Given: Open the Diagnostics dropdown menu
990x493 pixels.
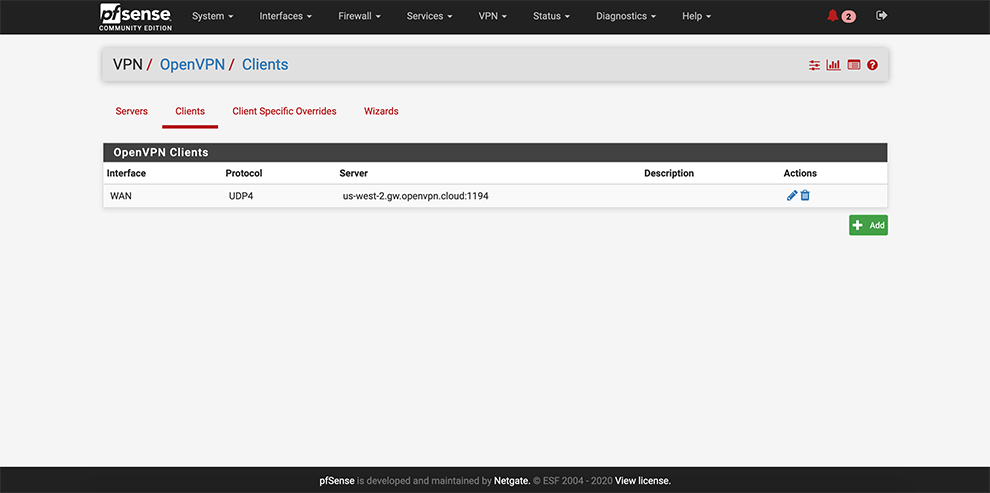Looking at the screenshot, I should (x=626, y=16).
